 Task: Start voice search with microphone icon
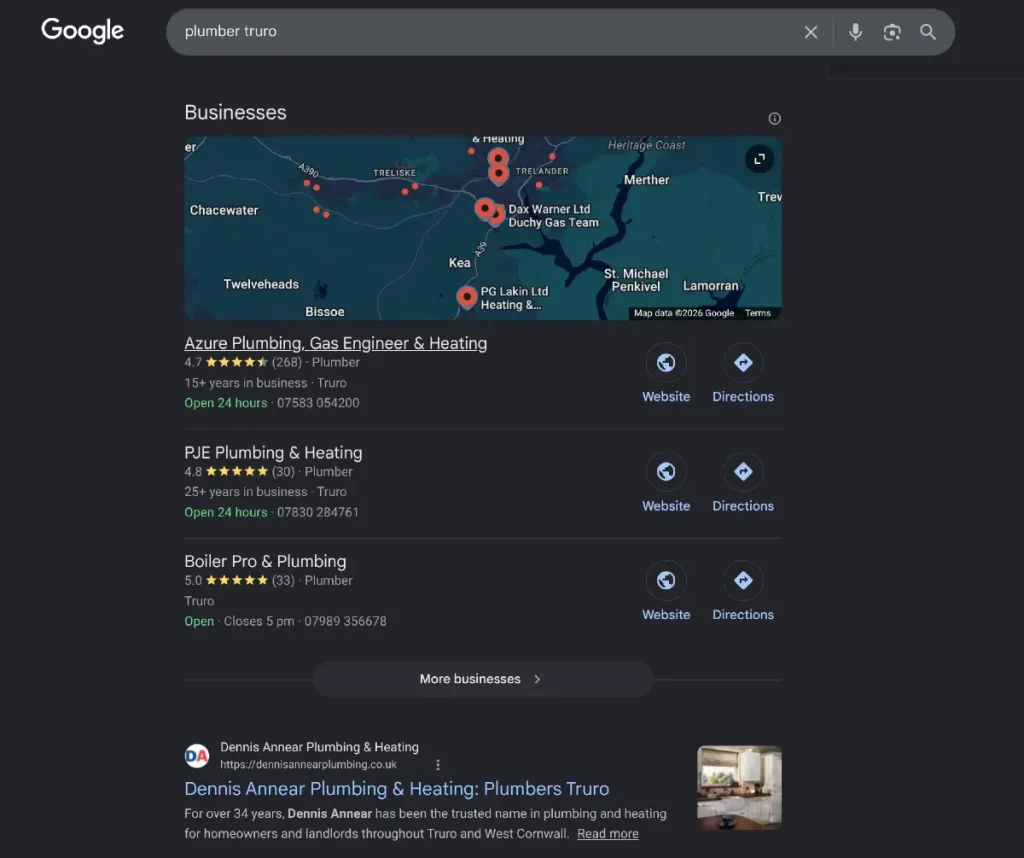coord(855,32)
